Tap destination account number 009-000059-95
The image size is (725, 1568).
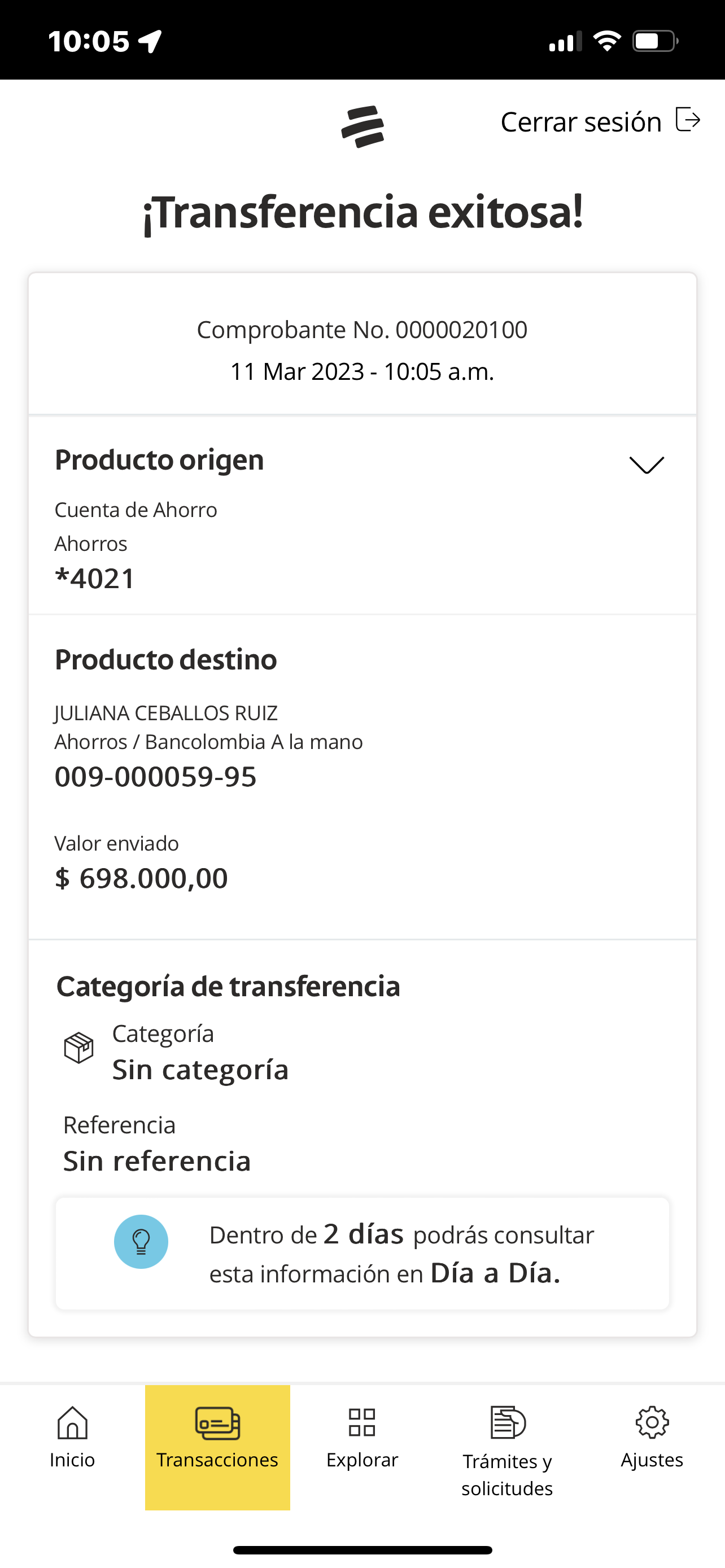156,777
